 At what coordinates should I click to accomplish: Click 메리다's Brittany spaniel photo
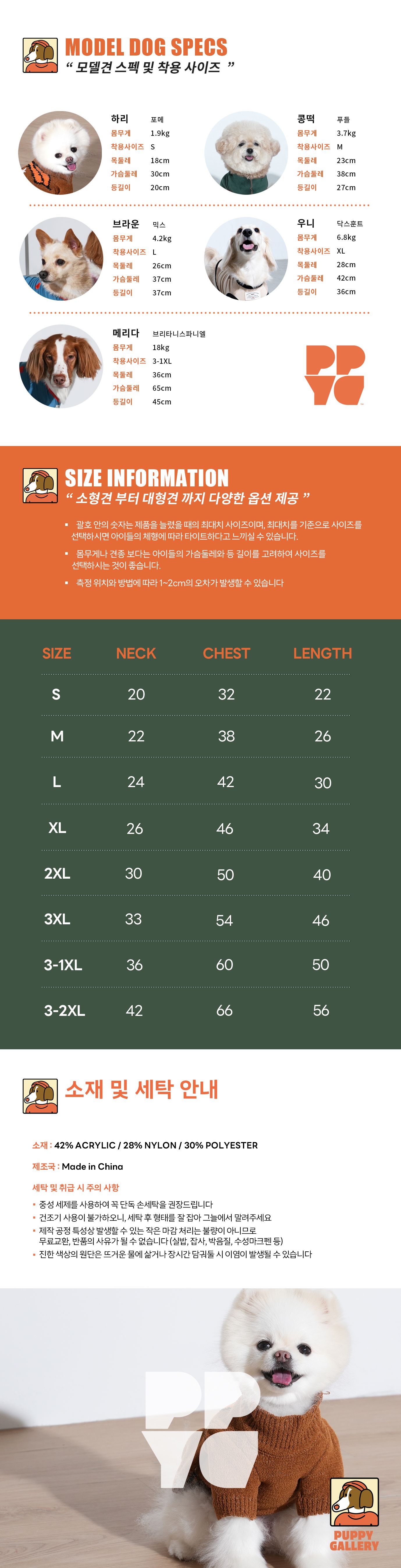(x=62, y=366)
